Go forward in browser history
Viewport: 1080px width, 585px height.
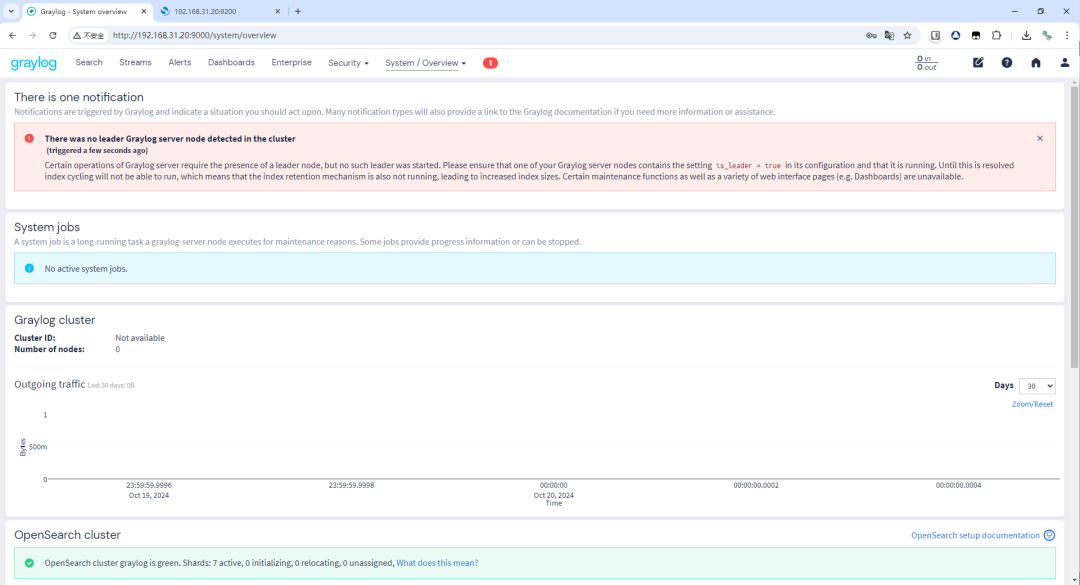point(32,35)
